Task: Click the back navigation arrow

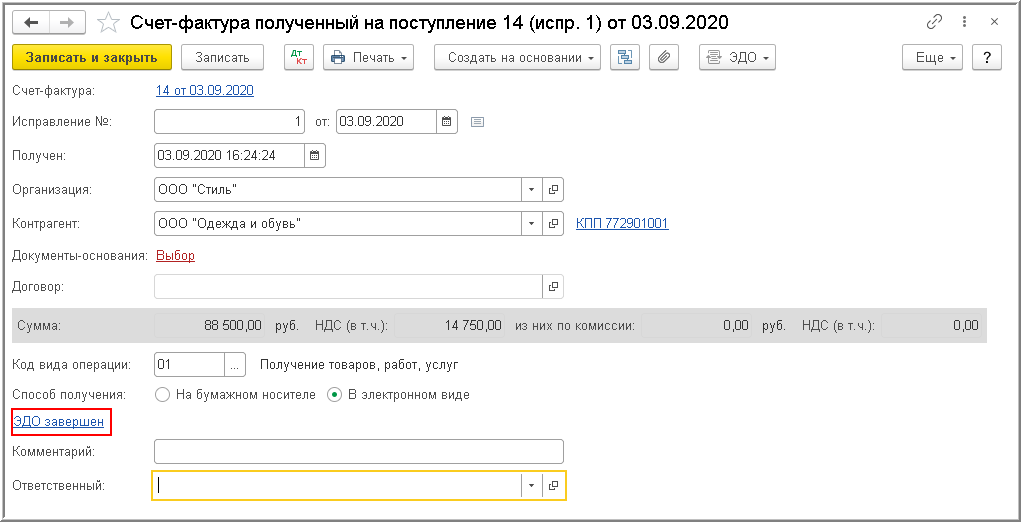Action: (x=32, y=22)
